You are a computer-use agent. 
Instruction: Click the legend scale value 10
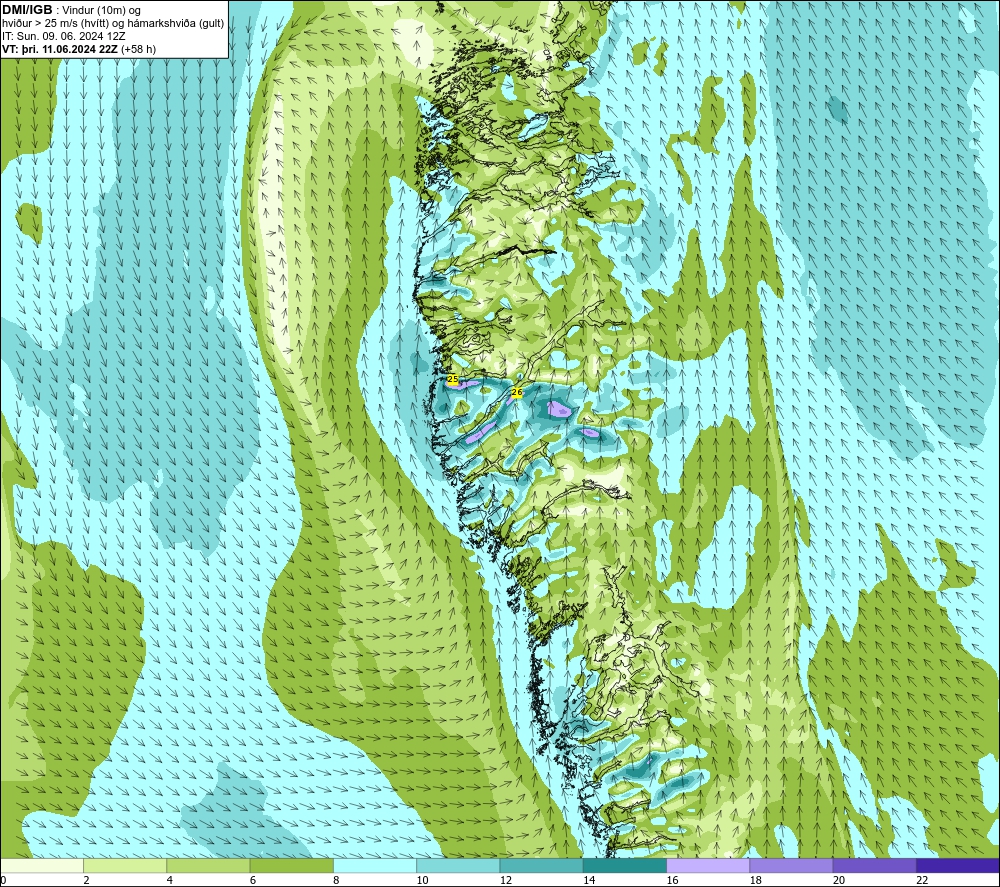(x=422, y=880)
